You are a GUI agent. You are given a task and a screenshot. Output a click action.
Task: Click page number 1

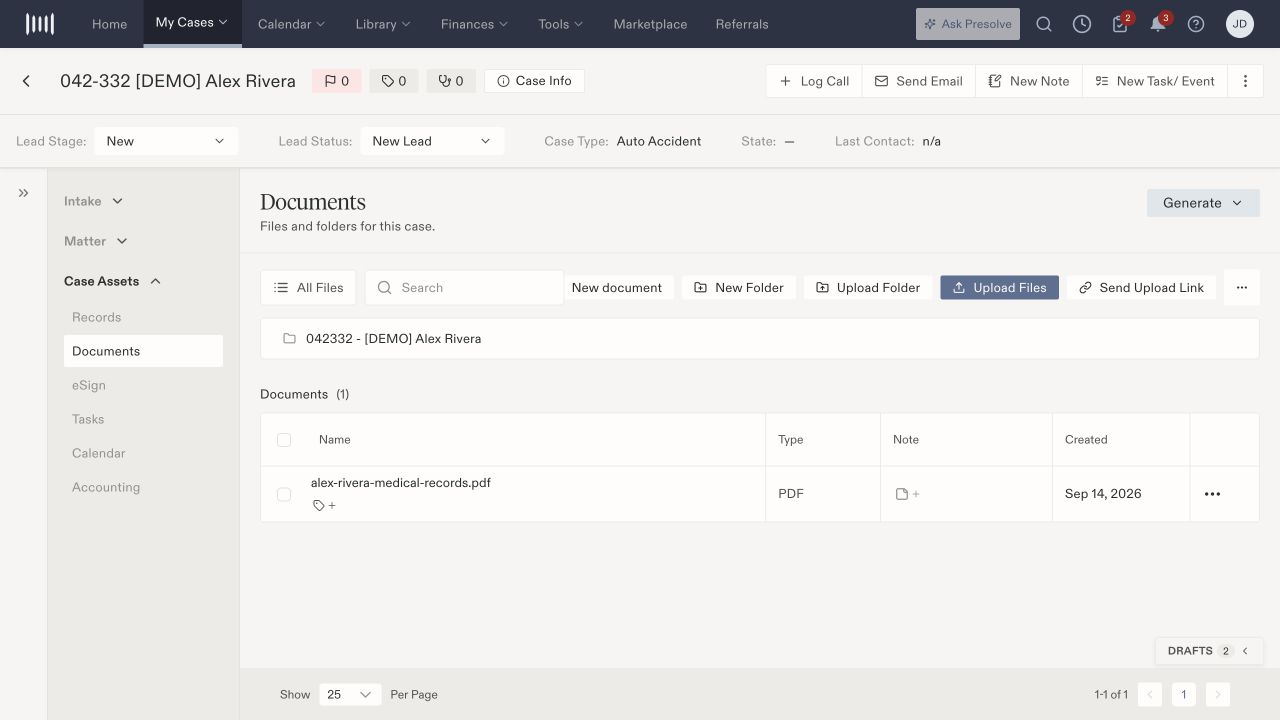[x=1183, y=694]
